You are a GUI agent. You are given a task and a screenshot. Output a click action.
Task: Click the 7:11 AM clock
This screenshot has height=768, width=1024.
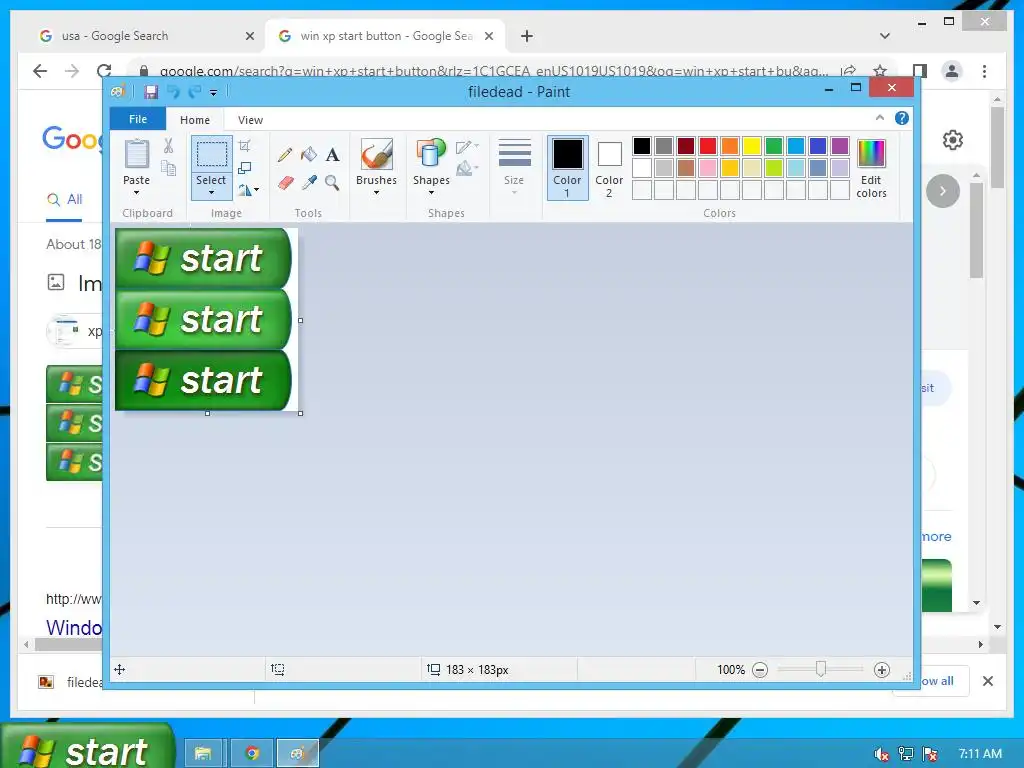(x=980, y=754)
